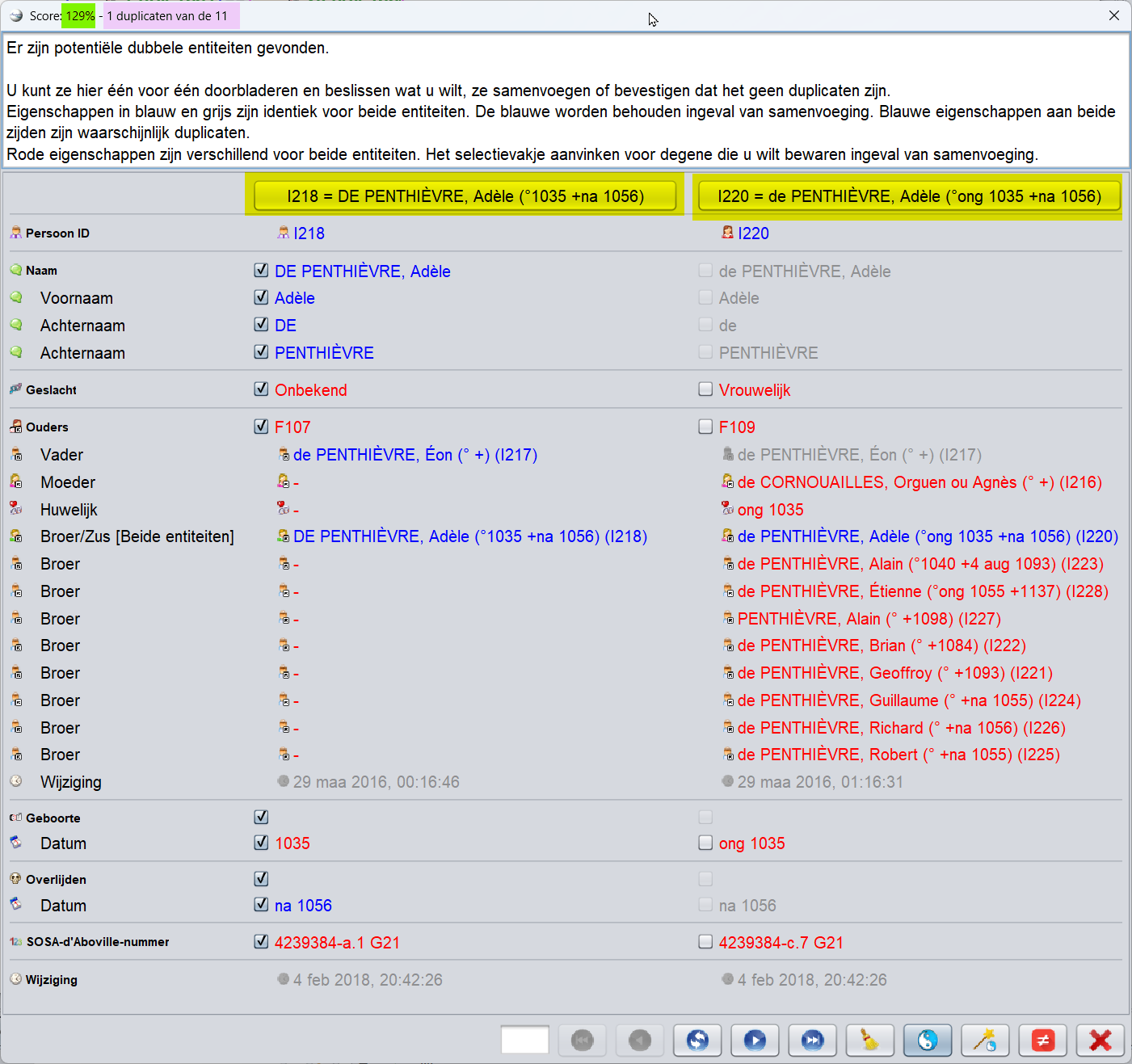The width and height of the screenshot is (1132, 1064).
Task: Click the red X cancel button
Action: 1100,1040
